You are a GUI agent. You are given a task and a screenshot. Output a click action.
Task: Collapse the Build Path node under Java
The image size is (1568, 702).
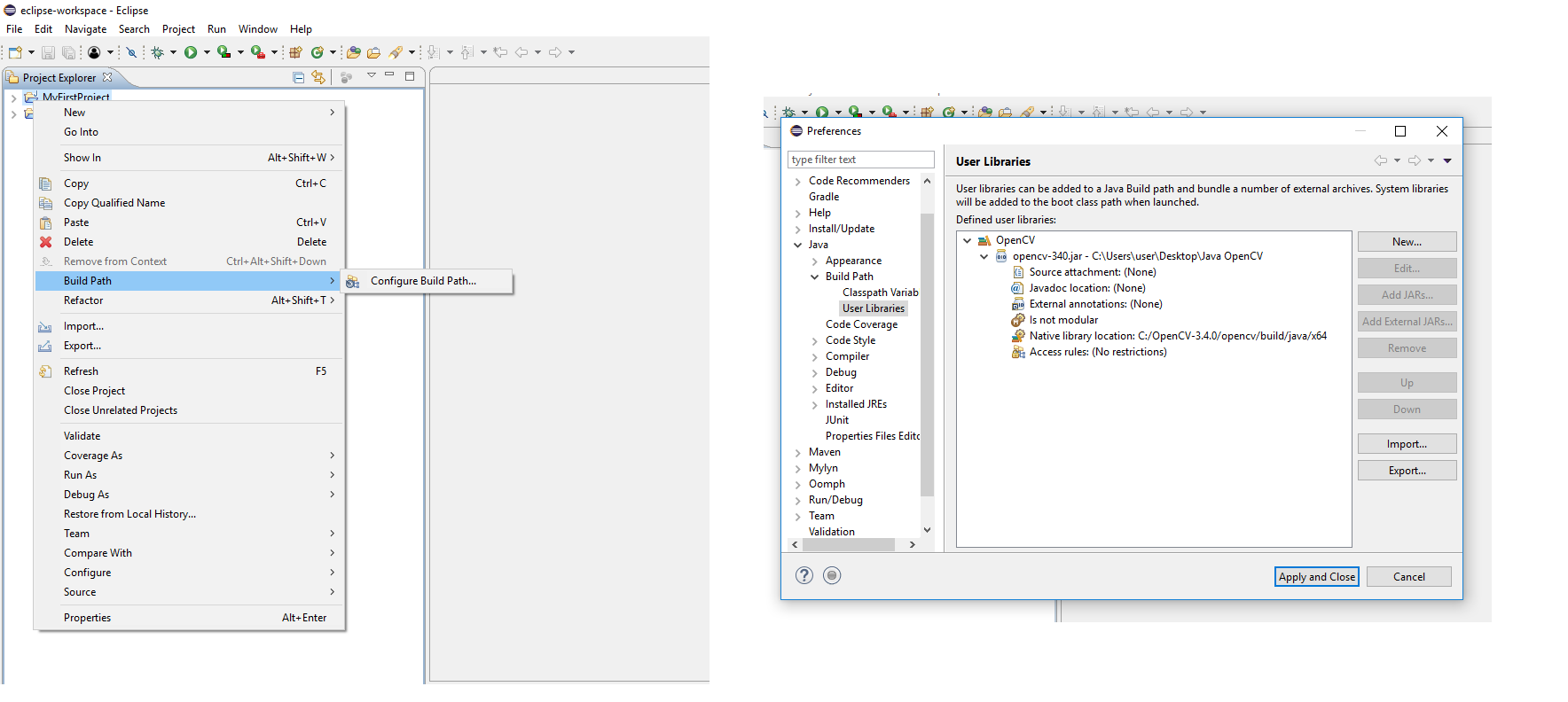point(814,277)
